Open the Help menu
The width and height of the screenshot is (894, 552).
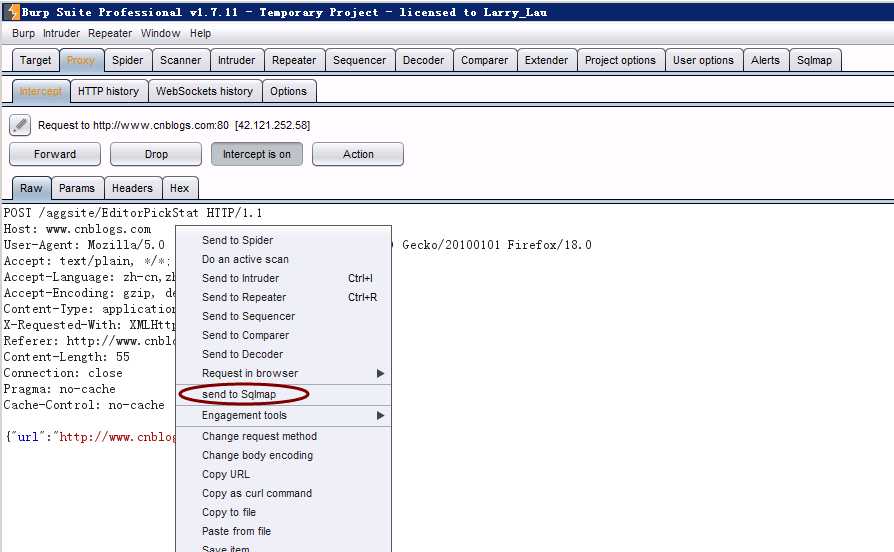(x=201, y=34)
